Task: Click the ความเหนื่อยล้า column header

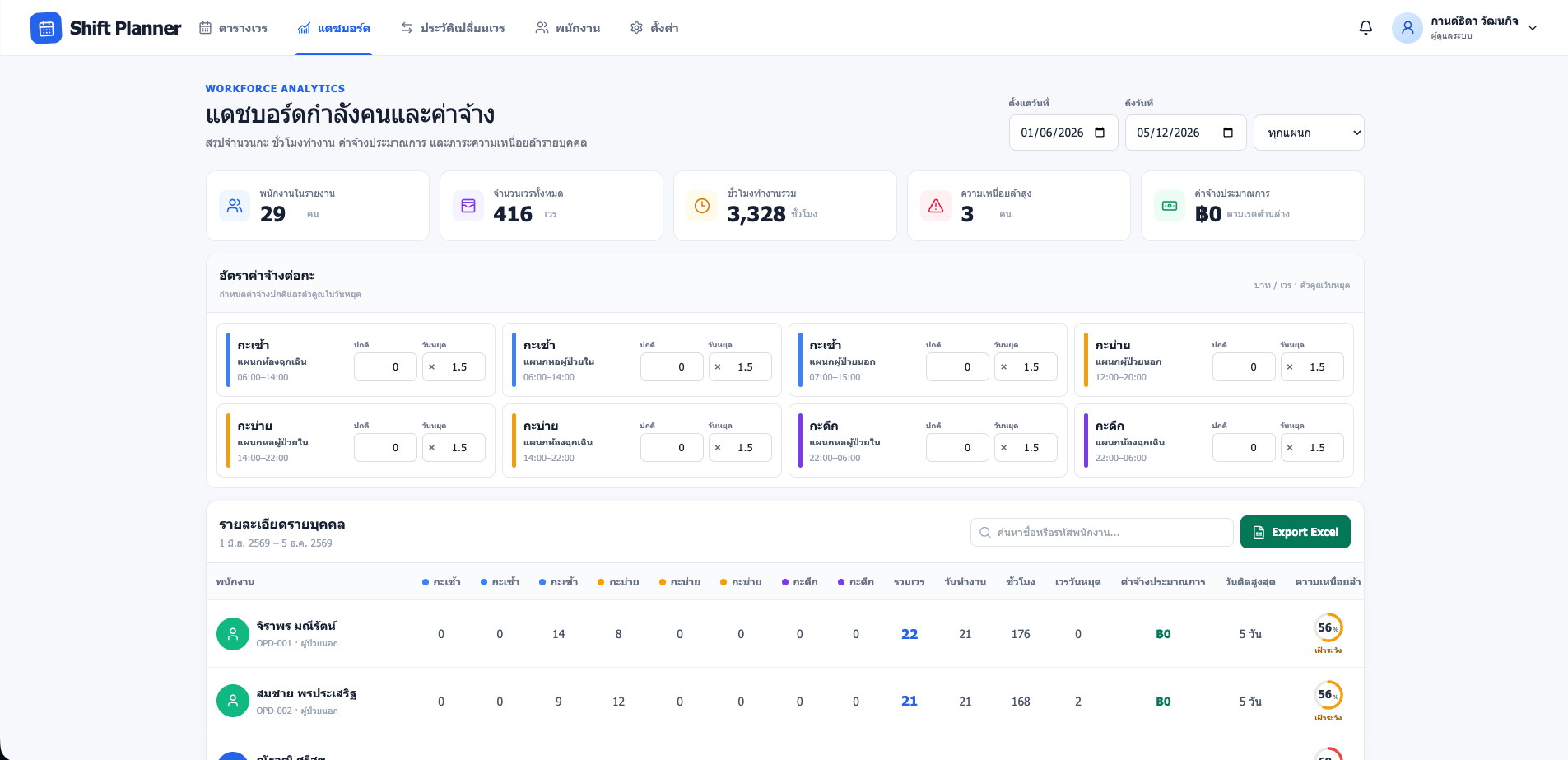Action: (1328, 582)
